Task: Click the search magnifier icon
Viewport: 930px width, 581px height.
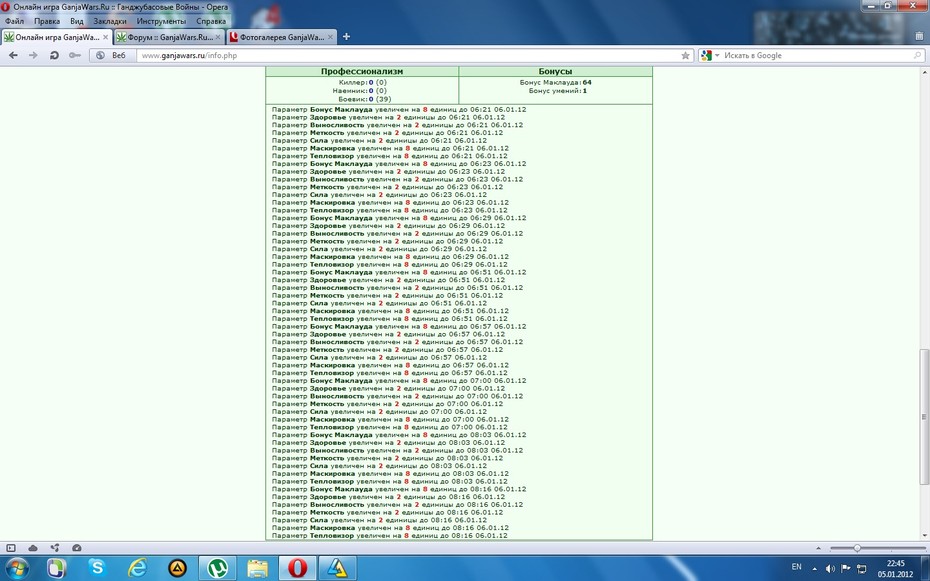Action: tap(917, 55)
